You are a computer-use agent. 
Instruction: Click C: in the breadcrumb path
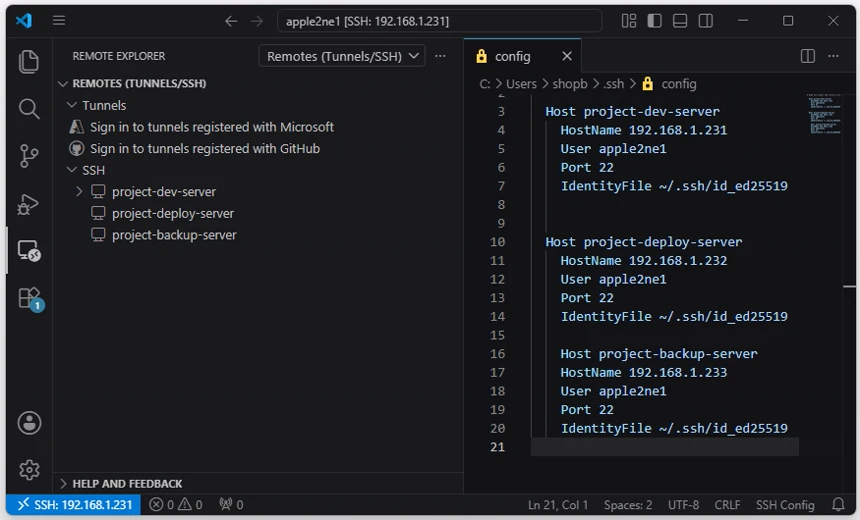(485, 84)
